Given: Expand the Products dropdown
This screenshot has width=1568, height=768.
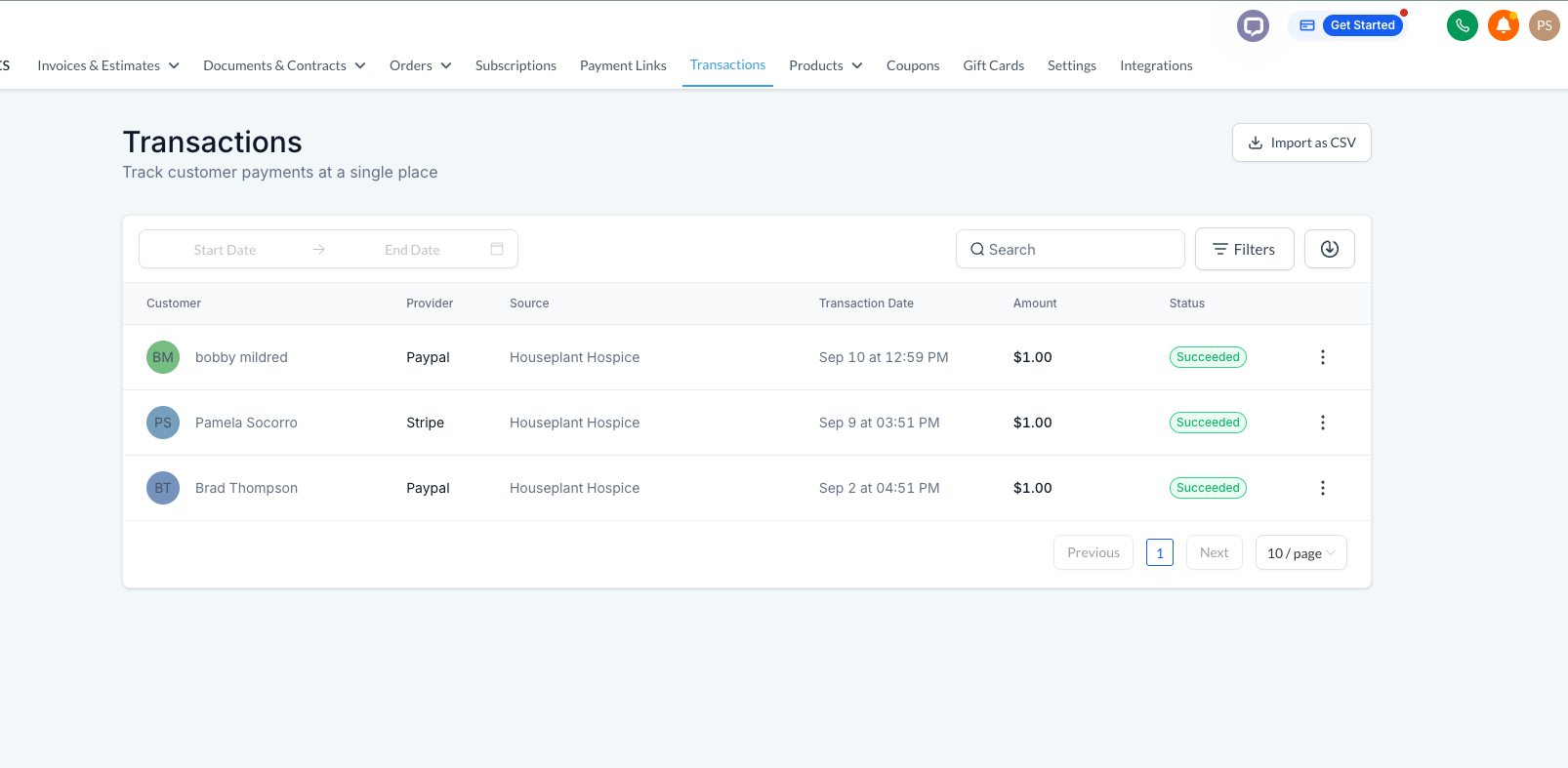Looking at the screenshot, I should coord(826,65).
